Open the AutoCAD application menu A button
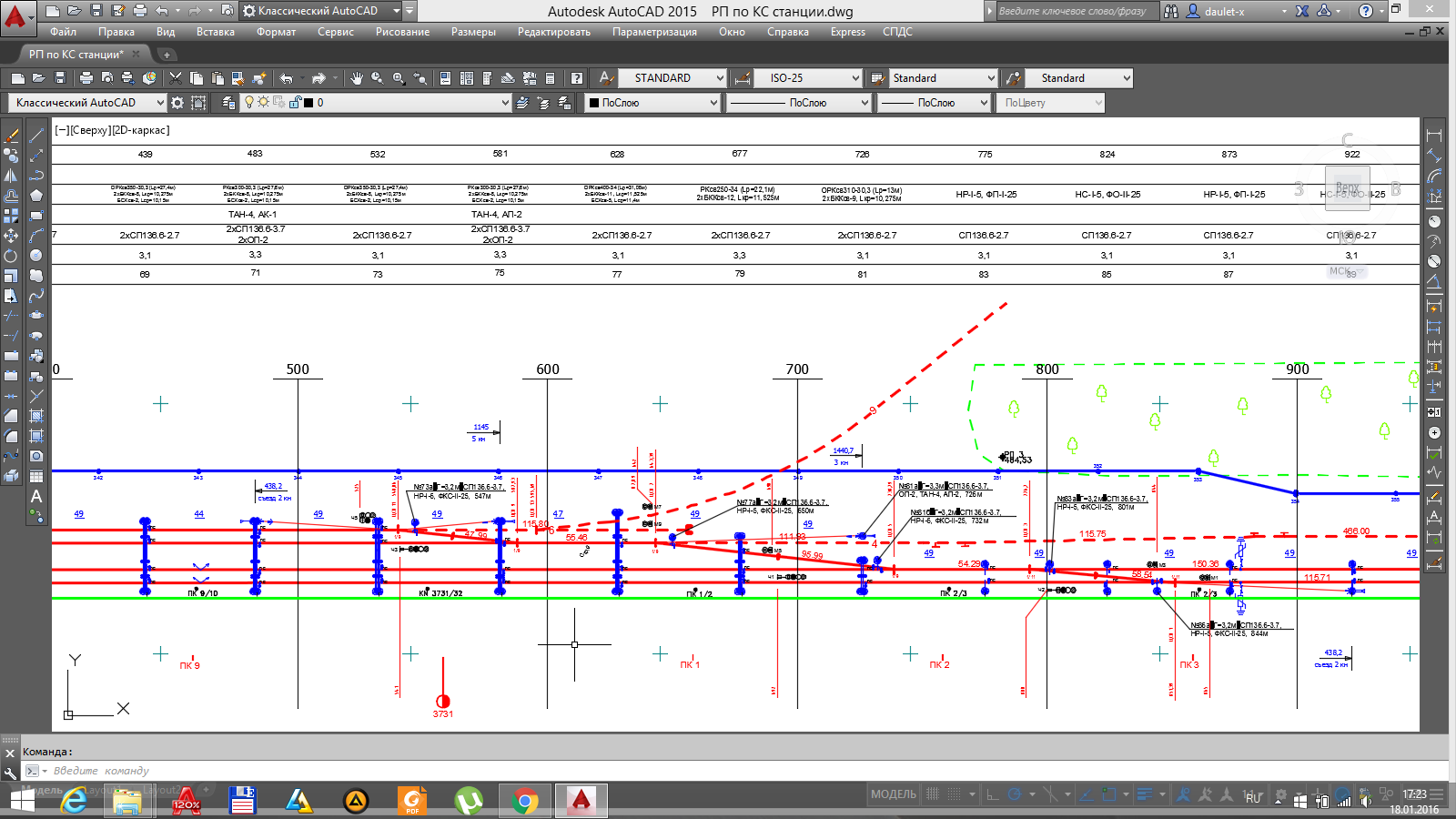This screenshot has width=1456, height=819. click(16, 15)
